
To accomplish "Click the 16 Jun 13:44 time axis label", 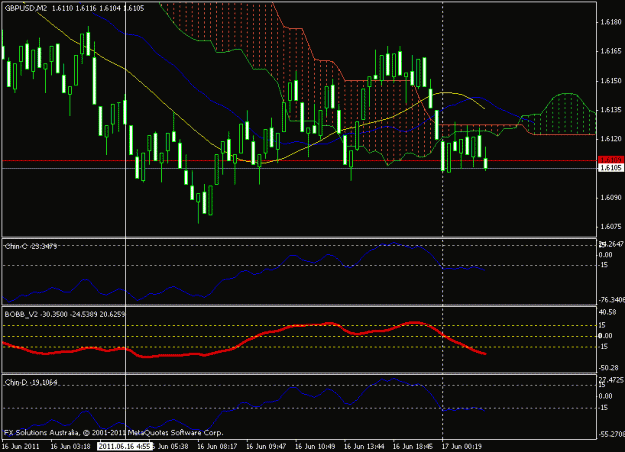I will point(364,446).
